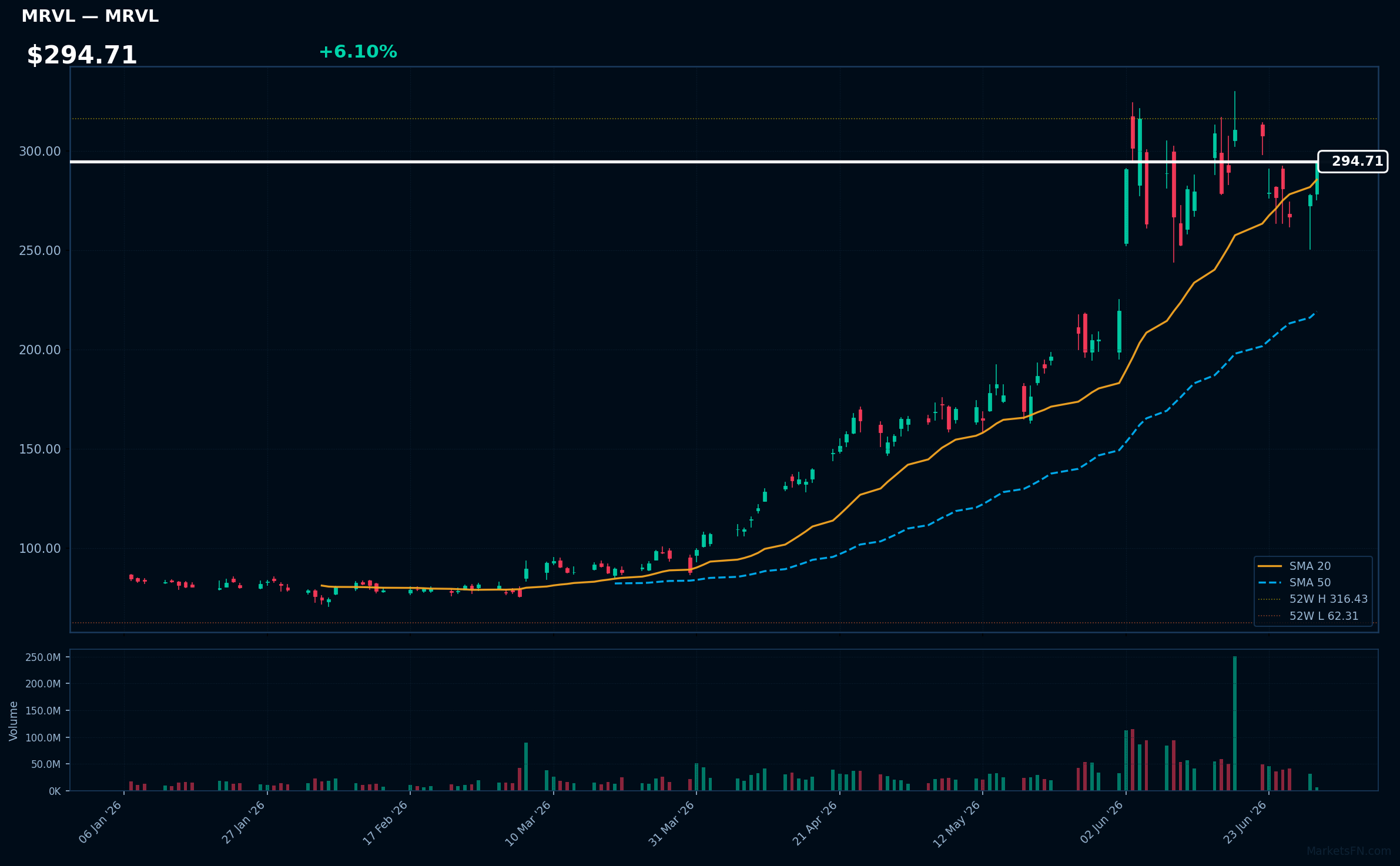Click the 200.00 price axis label
Image resolution: width=1400 pixels, height=866 pixels.
click(x=40, y=350)
